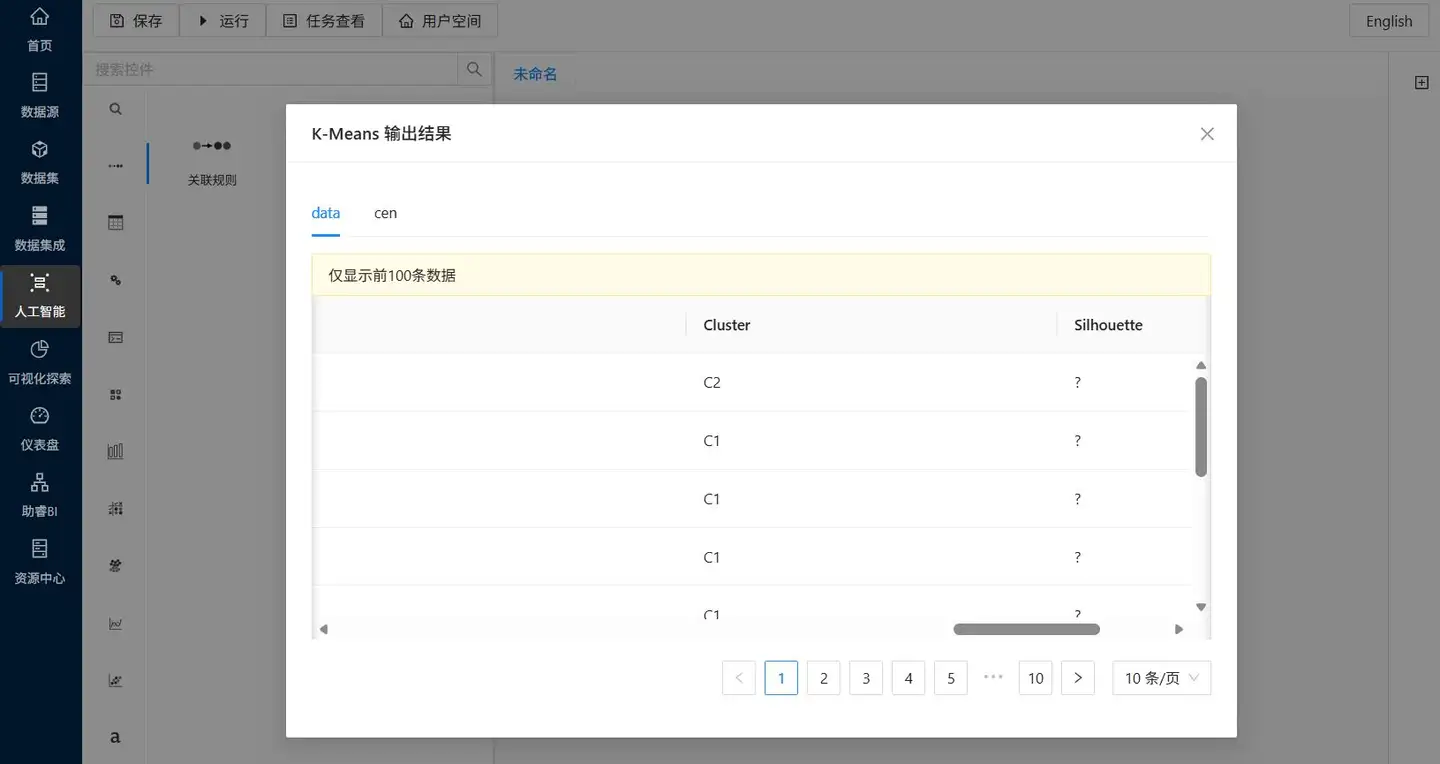Switch language with English button

coord(1389,21)
